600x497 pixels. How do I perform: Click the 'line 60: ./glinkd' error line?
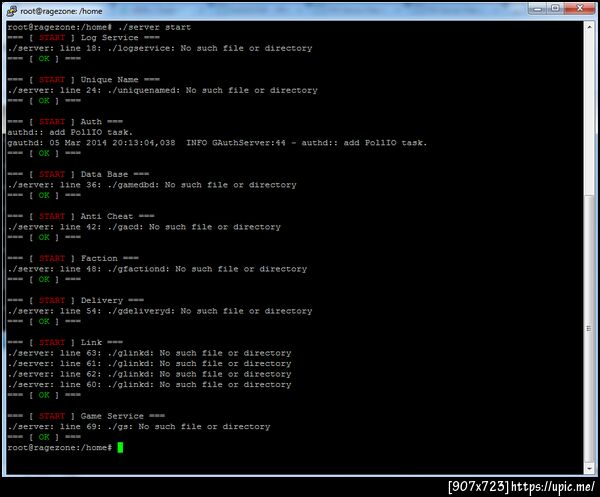(149, 385)
